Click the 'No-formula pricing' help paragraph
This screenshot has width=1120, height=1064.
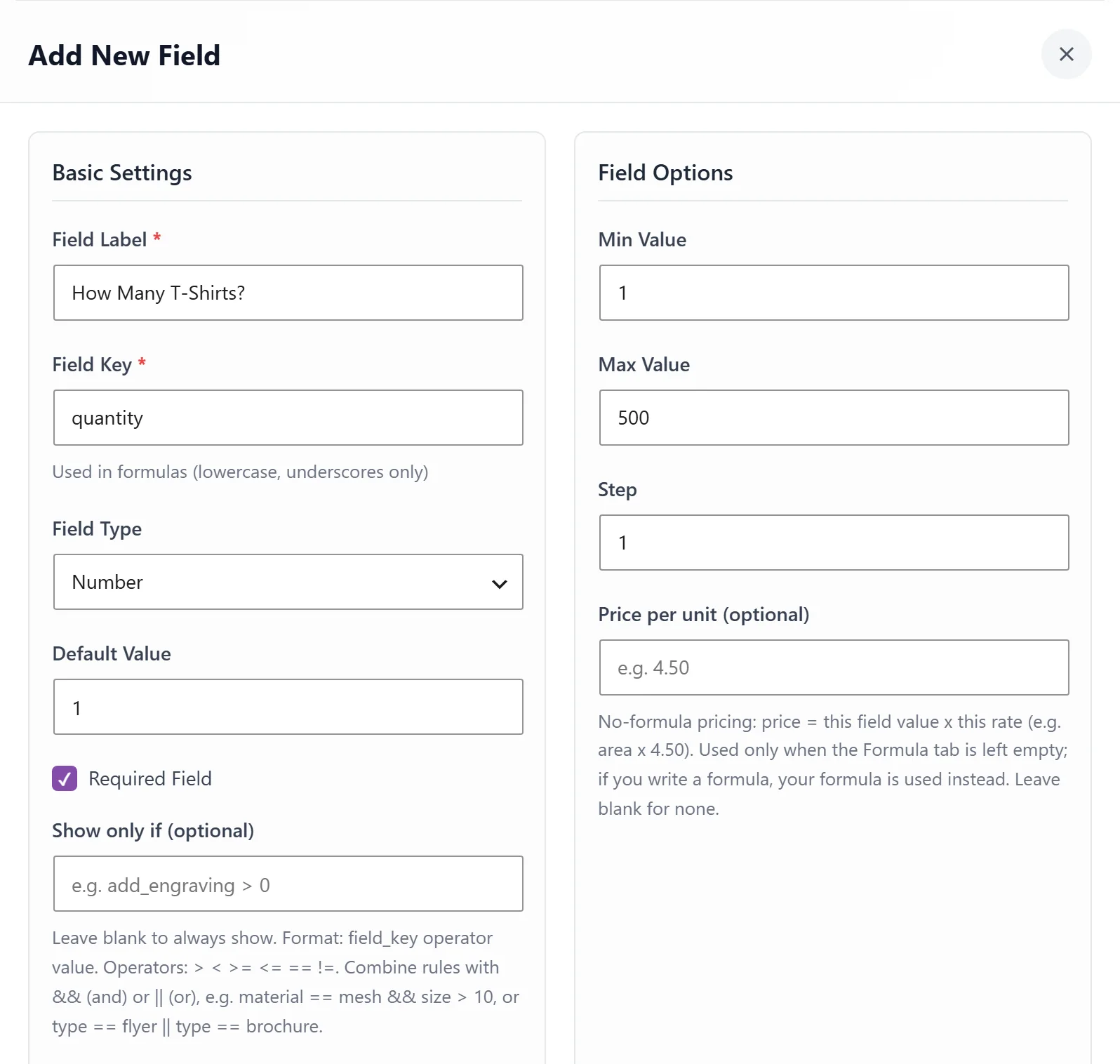(x=833, y=765)
